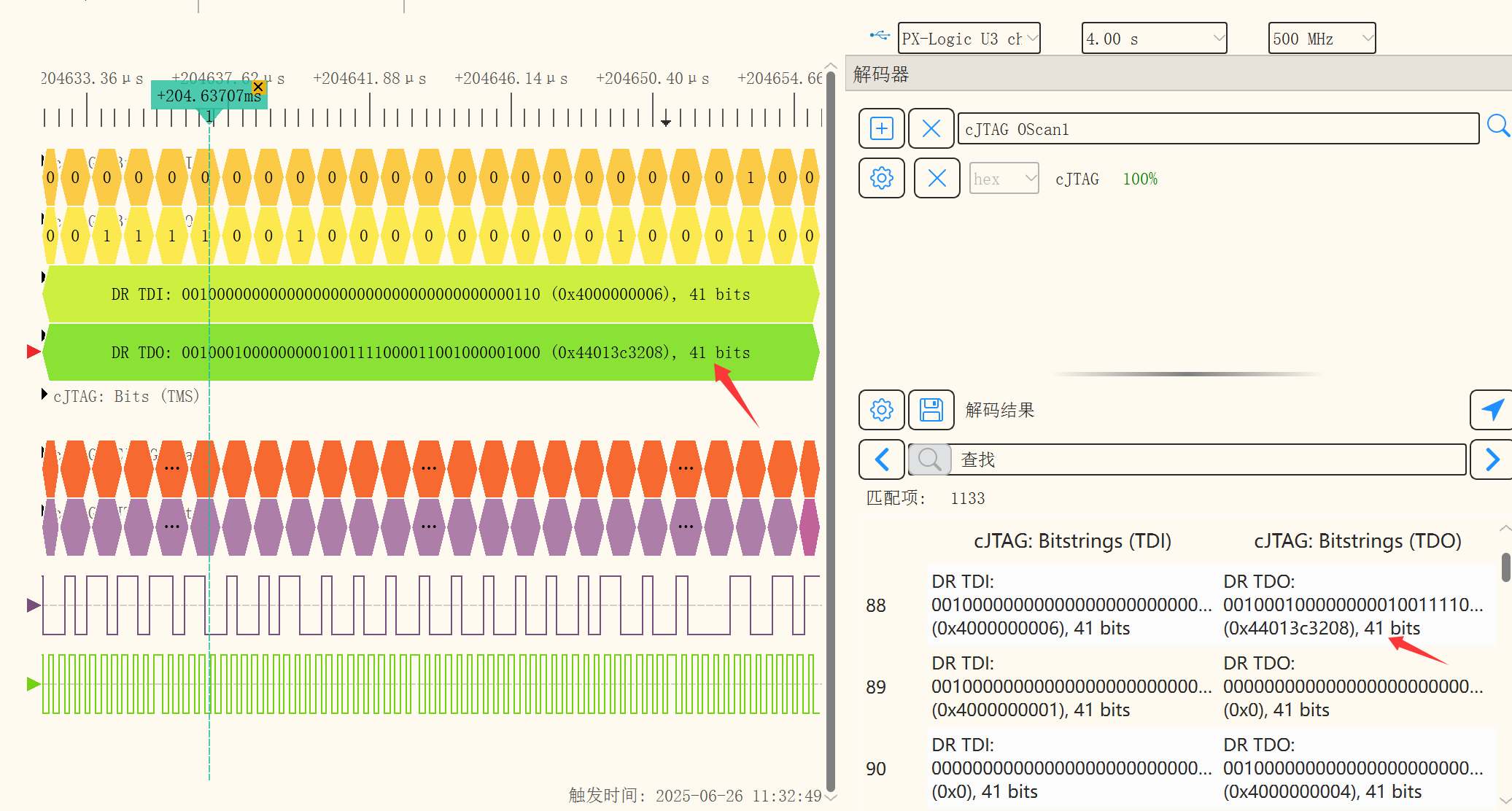Click the +204641.88 µs ruler label

(369, 78)
